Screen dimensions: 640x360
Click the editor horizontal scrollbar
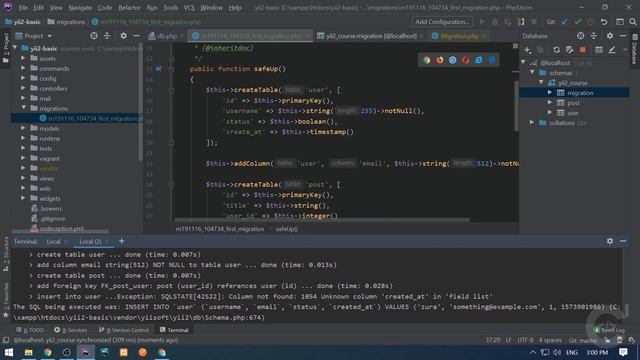coord(322,220)
